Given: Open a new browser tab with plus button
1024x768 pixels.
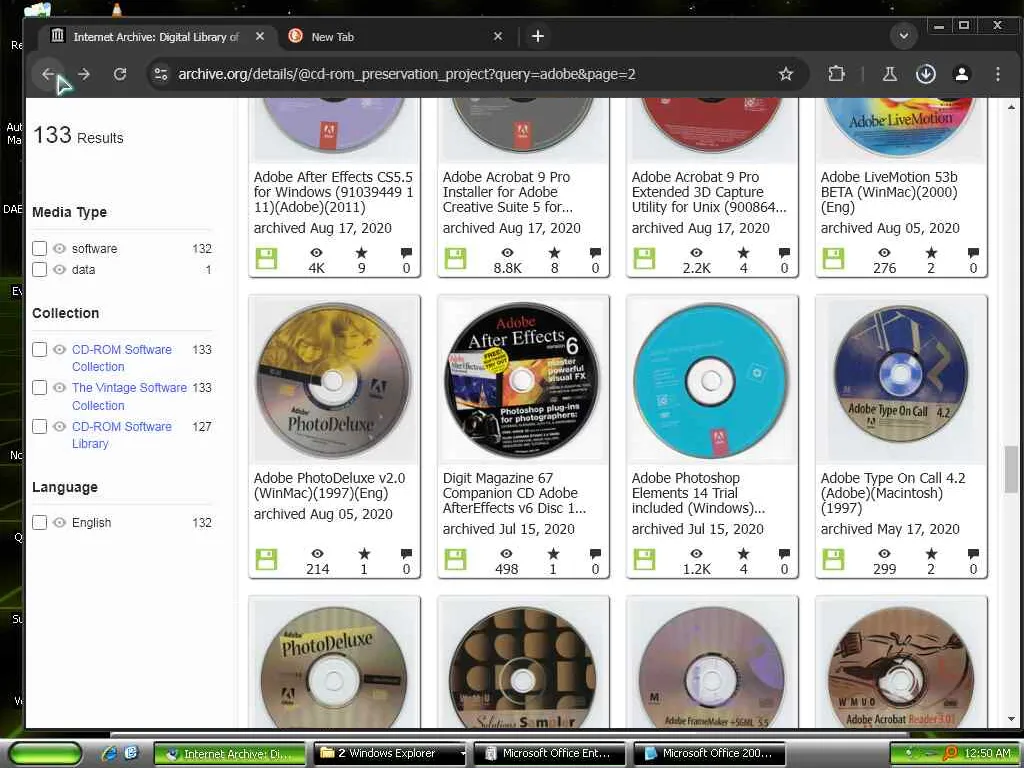Looking at the screenshot, I should (x=537, y=37).
